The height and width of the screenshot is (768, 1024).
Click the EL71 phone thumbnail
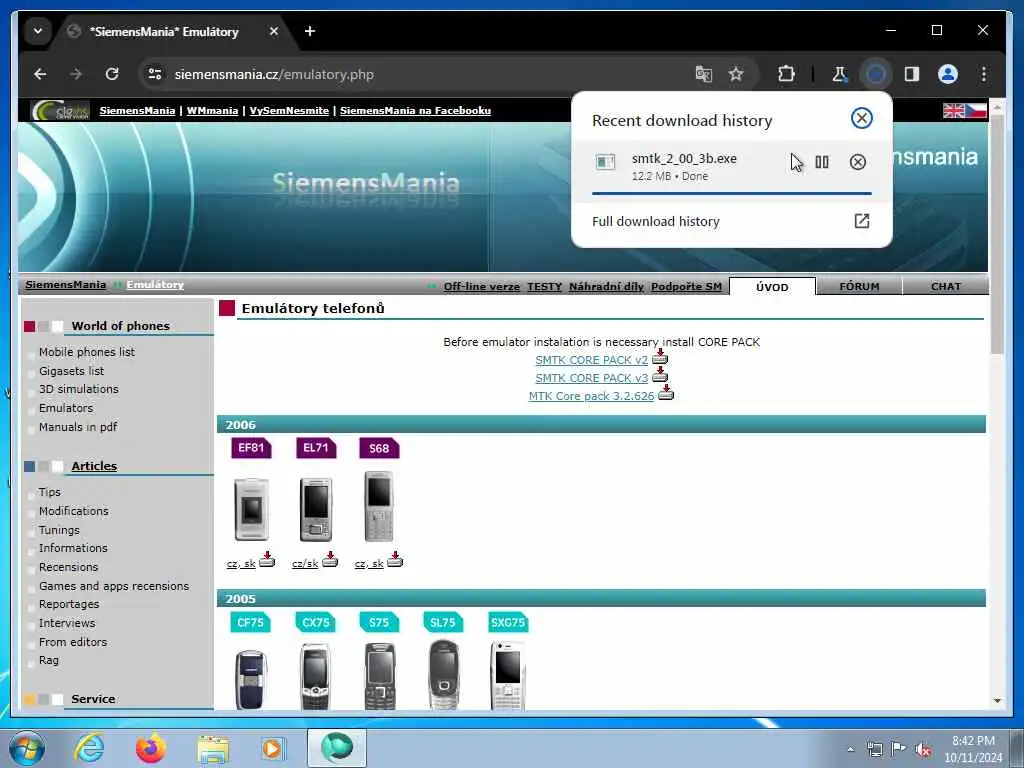coord(315,509)
